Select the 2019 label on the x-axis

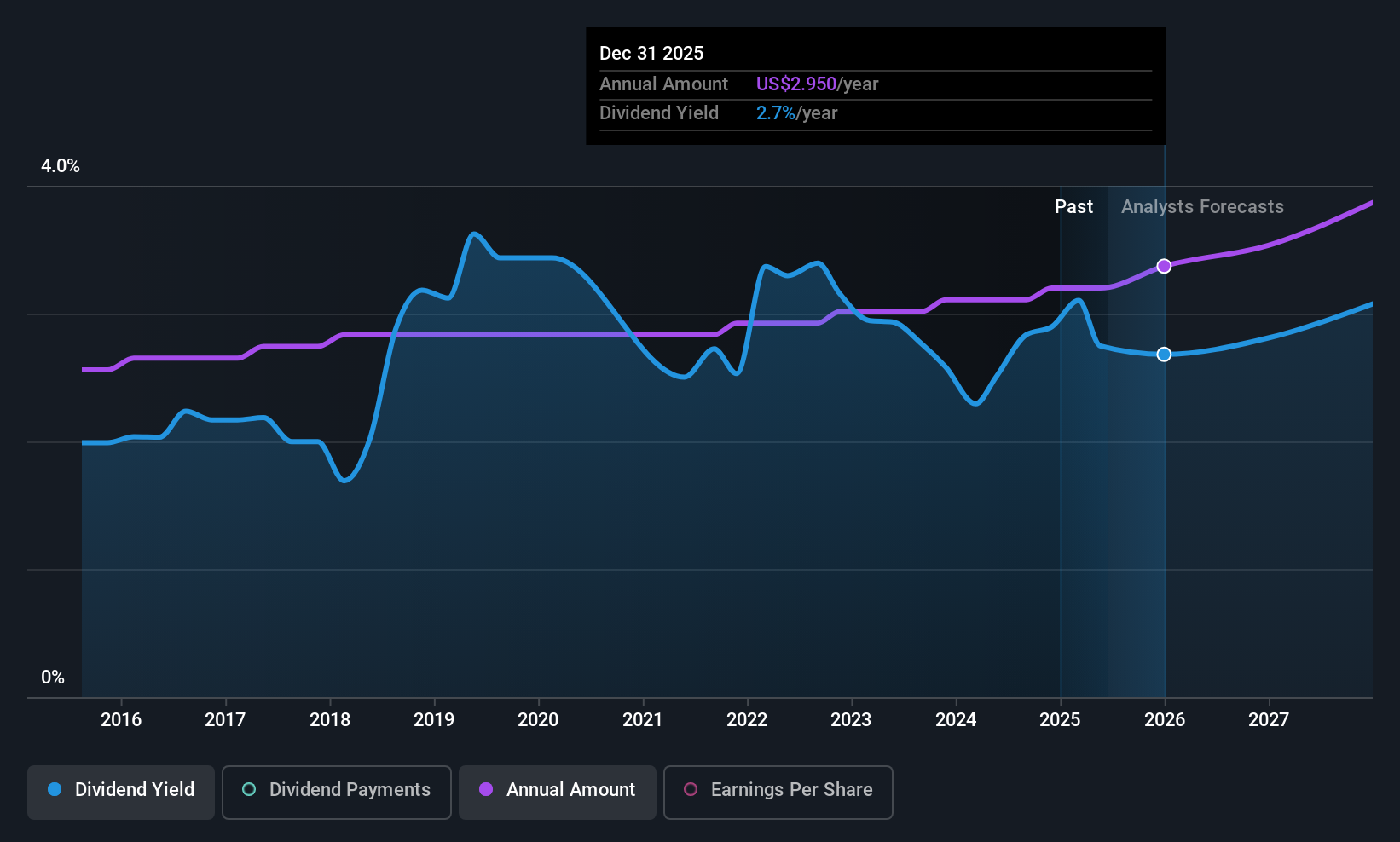point(434,720)
